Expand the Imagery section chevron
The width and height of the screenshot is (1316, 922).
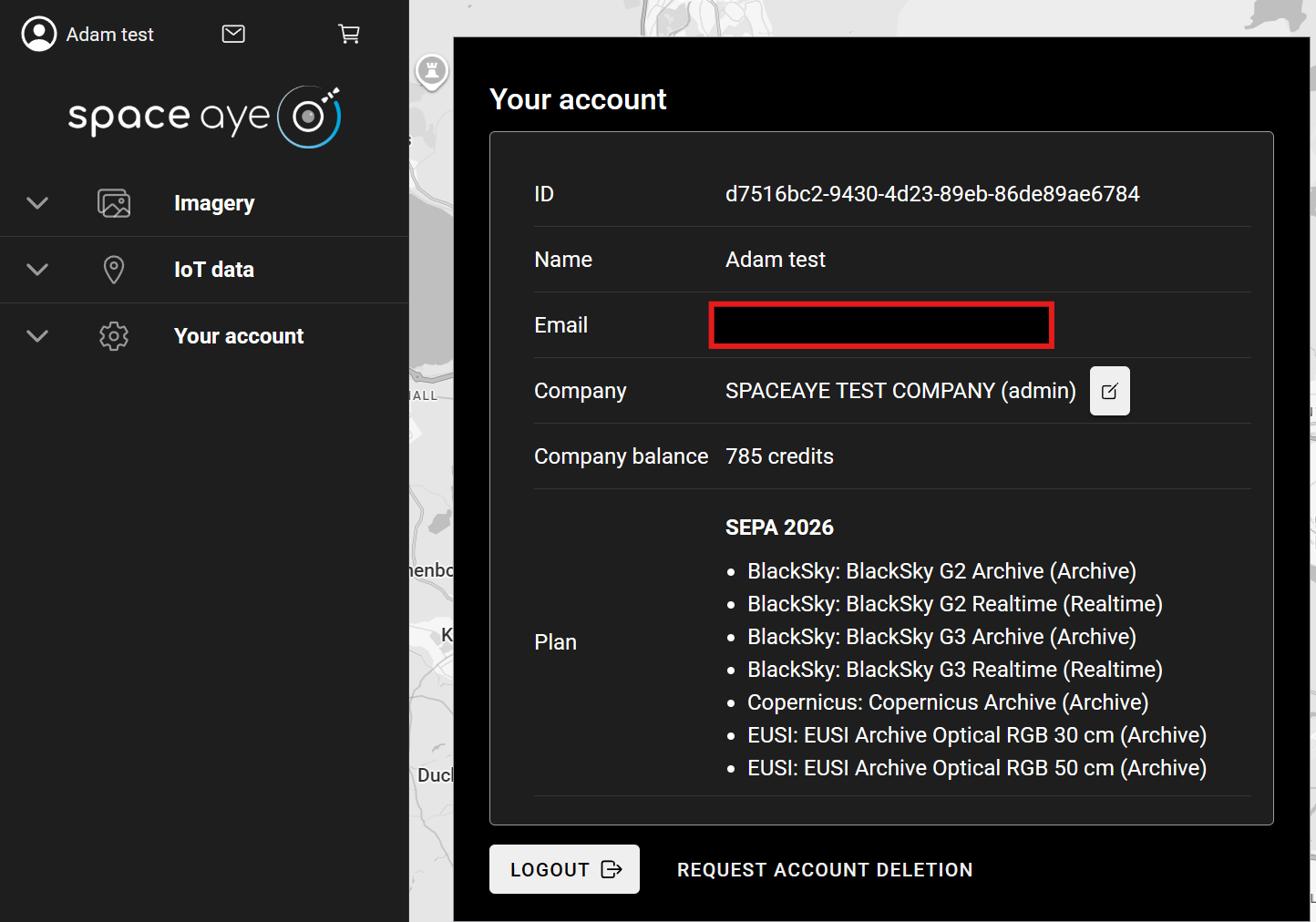pyautogui.click(x=37, y=203)
